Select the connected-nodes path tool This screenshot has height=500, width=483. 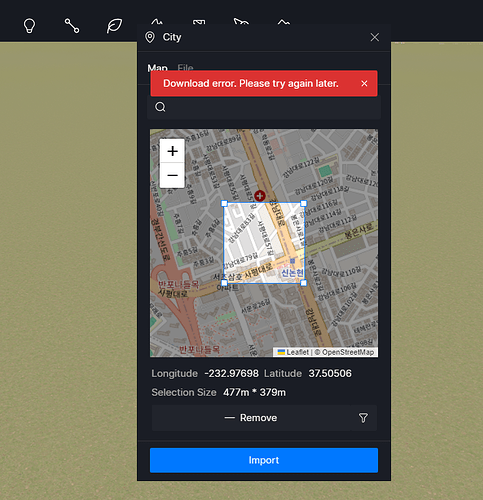tap(72, 26)
